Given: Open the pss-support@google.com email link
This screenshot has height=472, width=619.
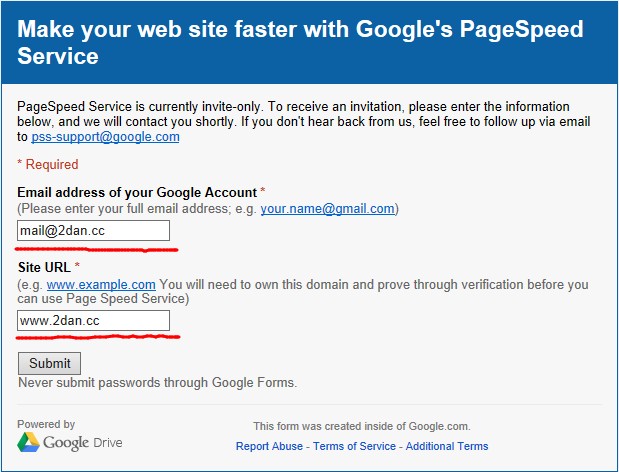Looking at the screenshot, I should [x=105, y=137].
